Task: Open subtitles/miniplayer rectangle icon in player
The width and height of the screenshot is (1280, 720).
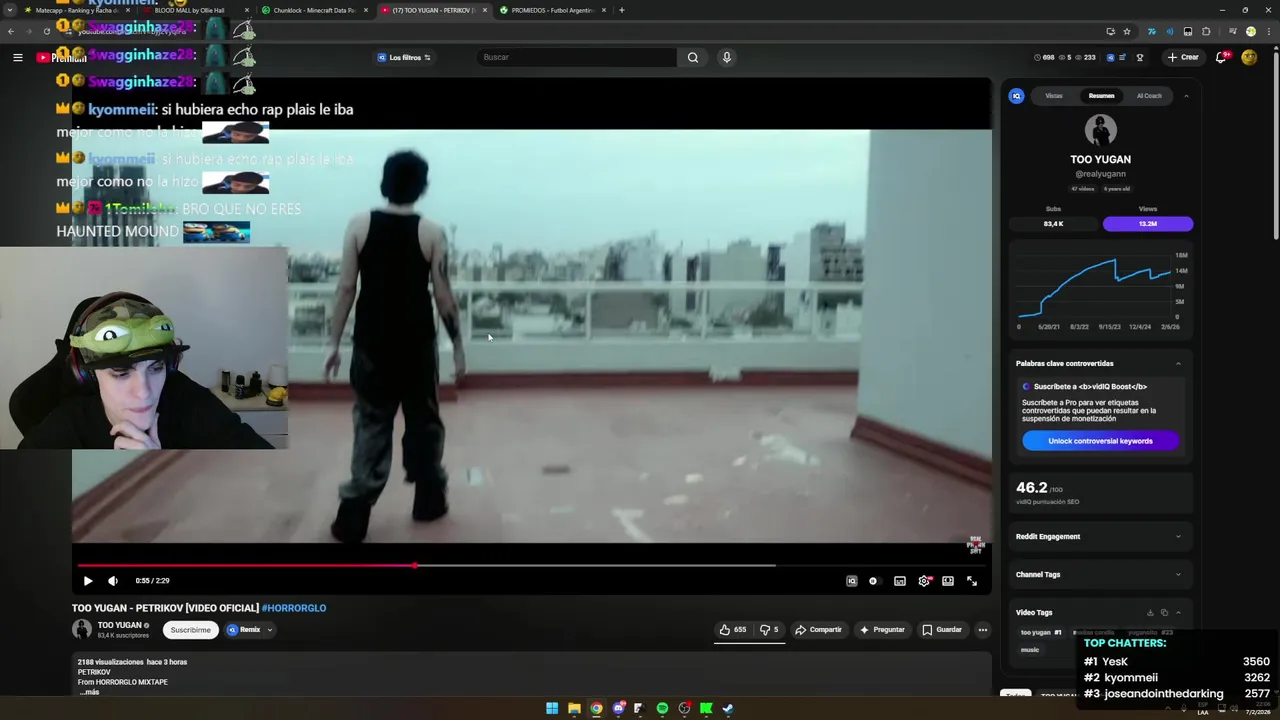Action: pos(900,581)
